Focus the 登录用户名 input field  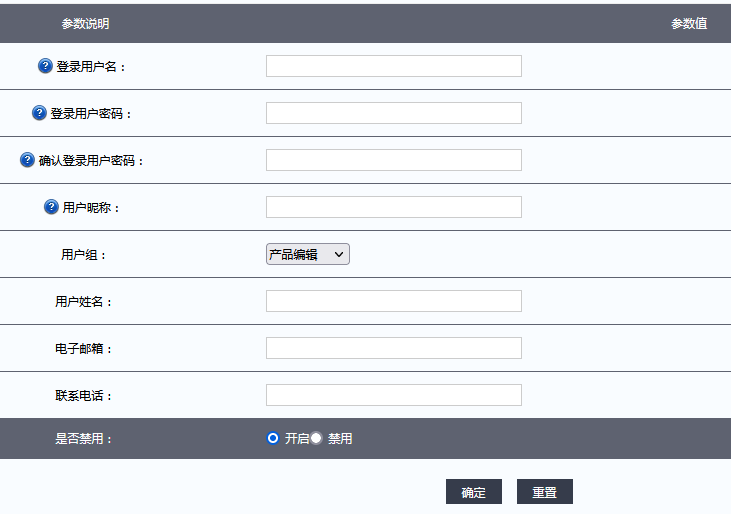point(393,66)
